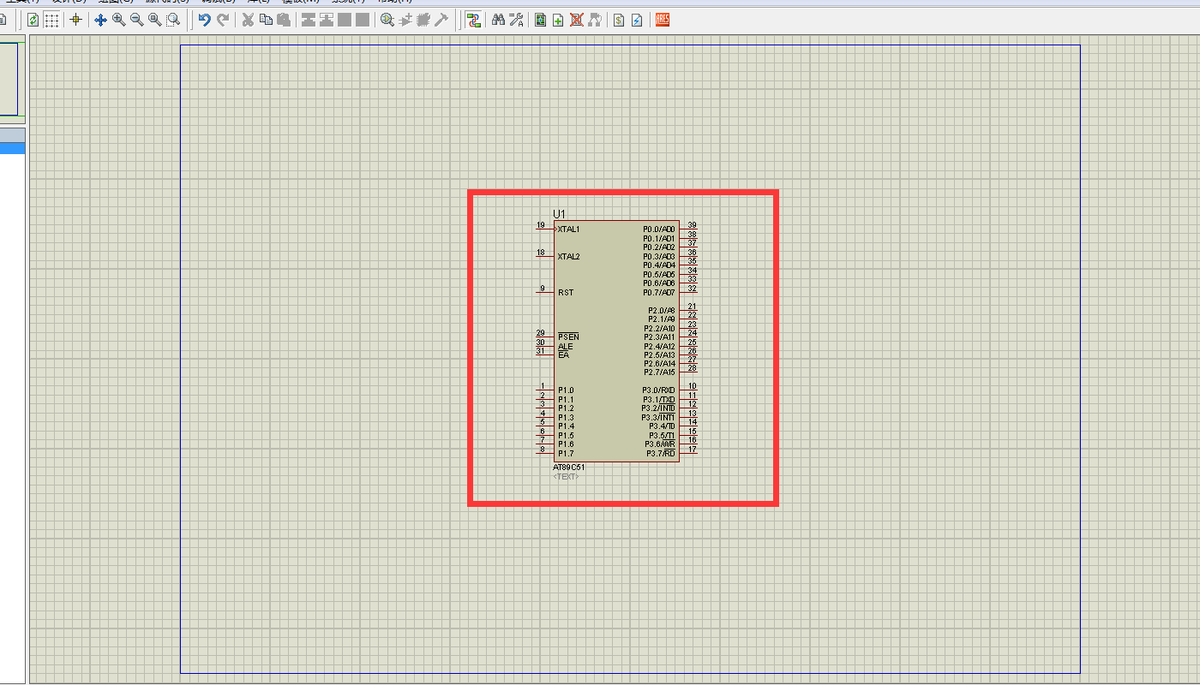1200x685 pixels.
Task: Click the Block Move icon
Action: [x=325, y=19]
